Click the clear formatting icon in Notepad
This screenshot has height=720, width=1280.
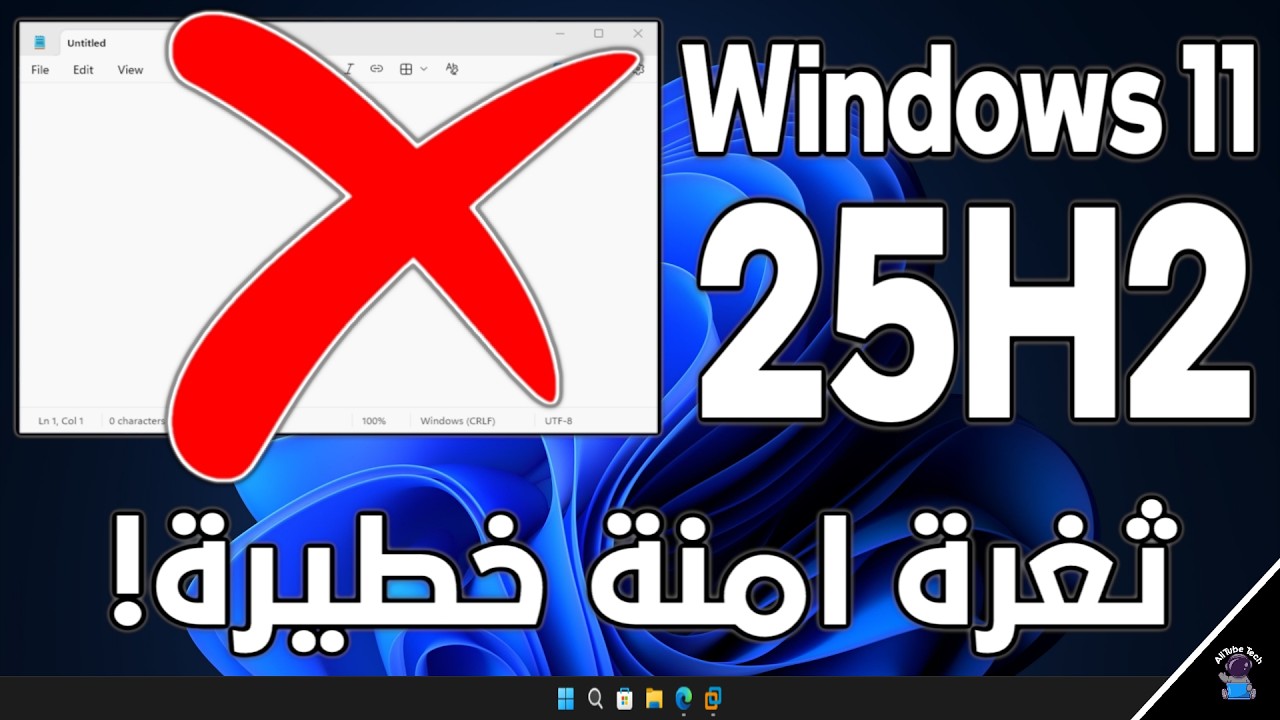451,69
